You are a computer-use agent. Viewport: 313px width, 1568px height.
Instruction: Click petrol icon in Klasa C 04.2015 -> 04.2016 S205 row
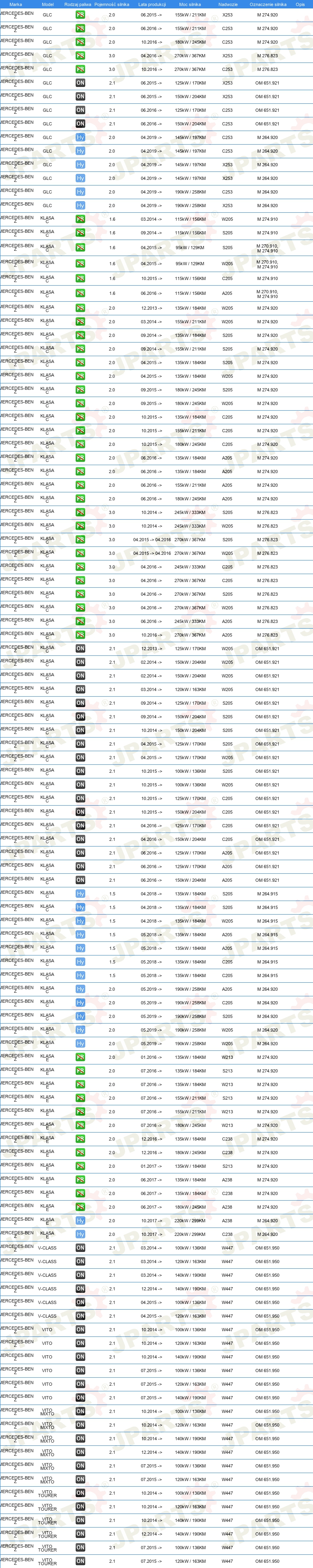80,540
